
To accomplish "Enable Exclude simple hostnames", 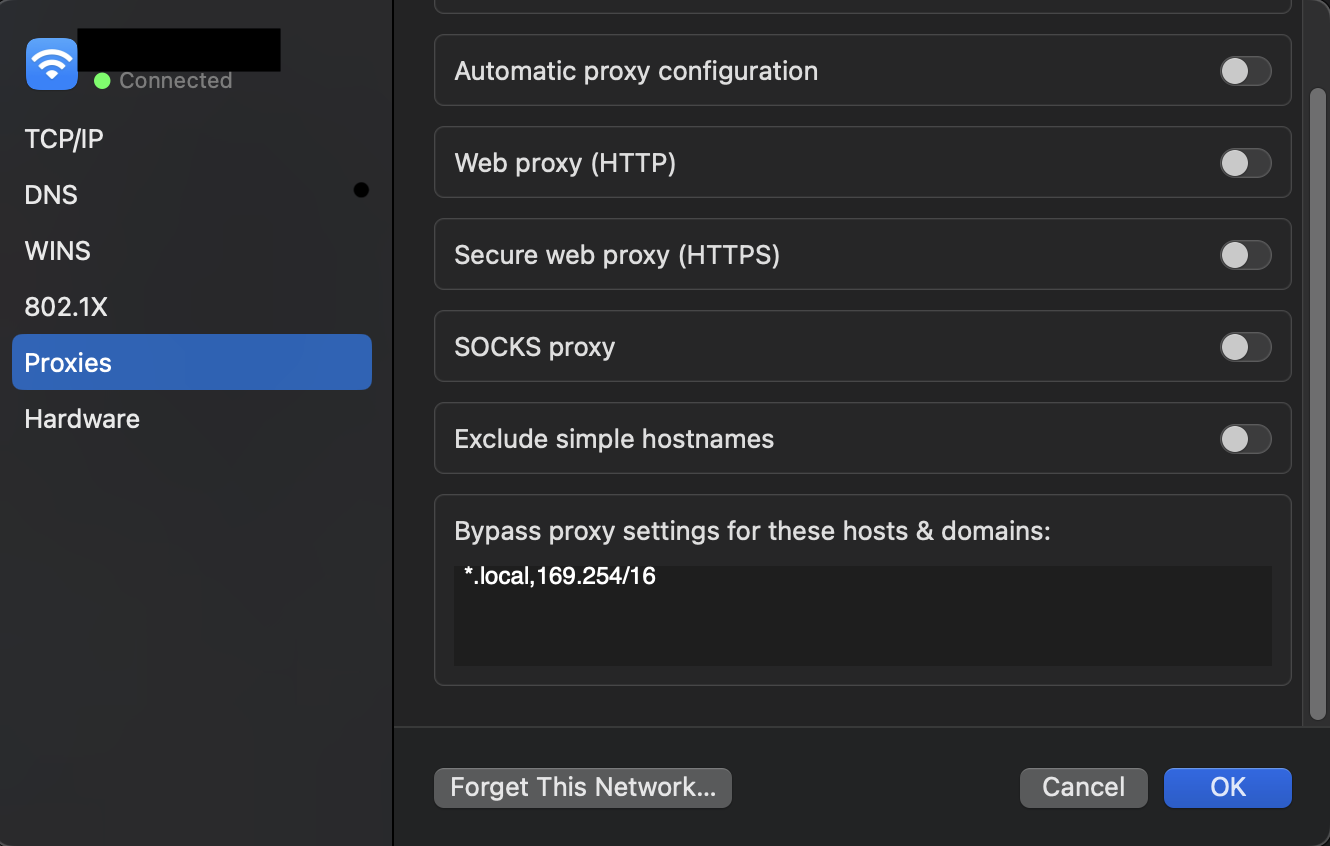I will (1245, 438).
